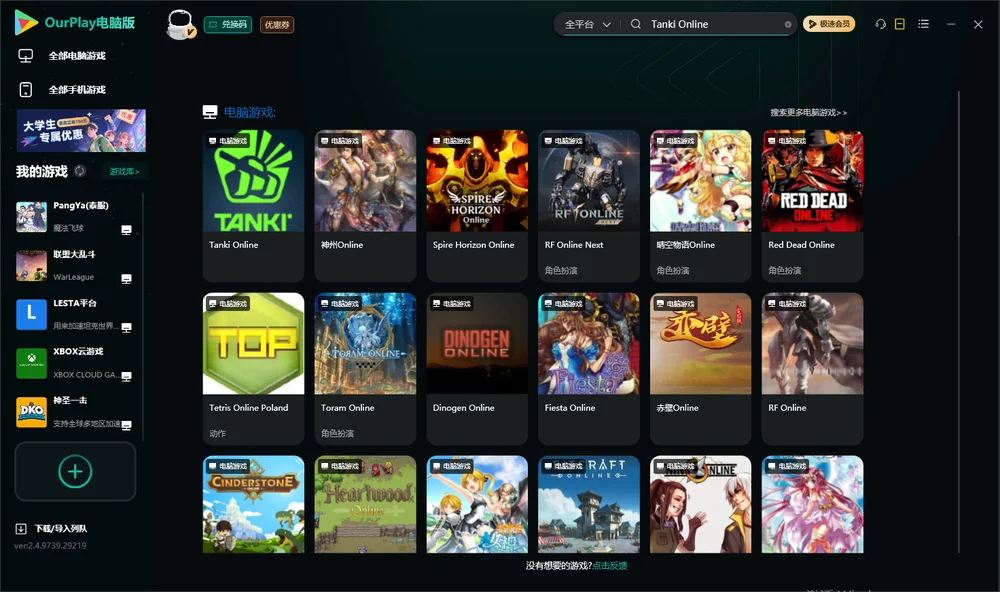
Task: Select 全部手机游戏 in the sidebar
Action: tap(62, 90)
